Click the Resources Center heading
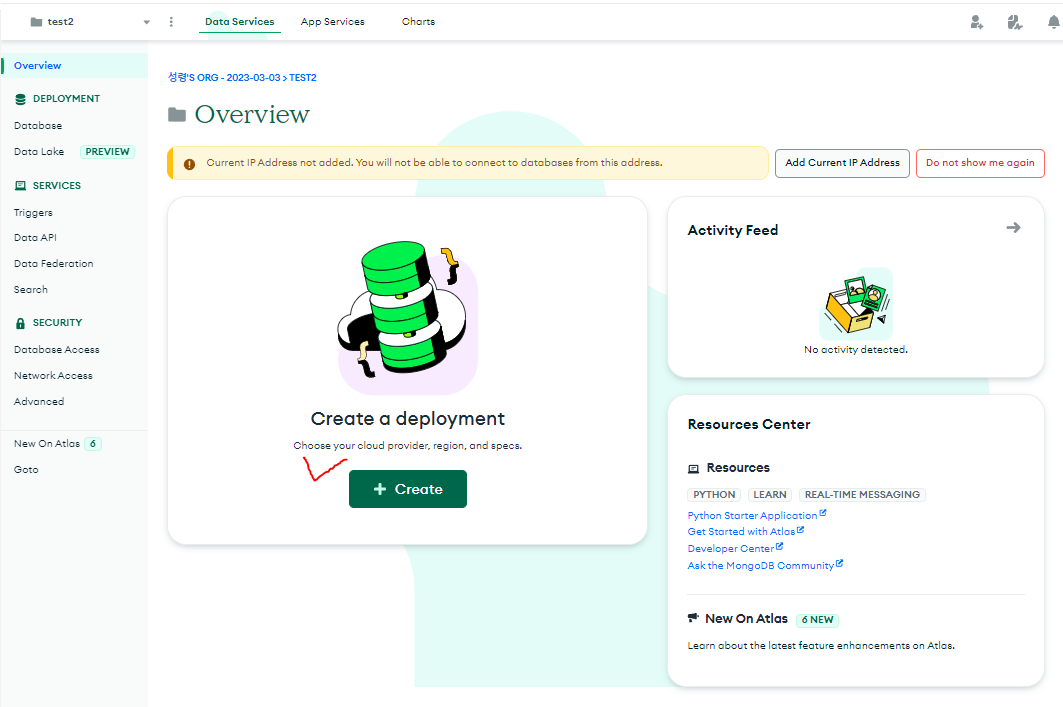 [x=748, y=424]
